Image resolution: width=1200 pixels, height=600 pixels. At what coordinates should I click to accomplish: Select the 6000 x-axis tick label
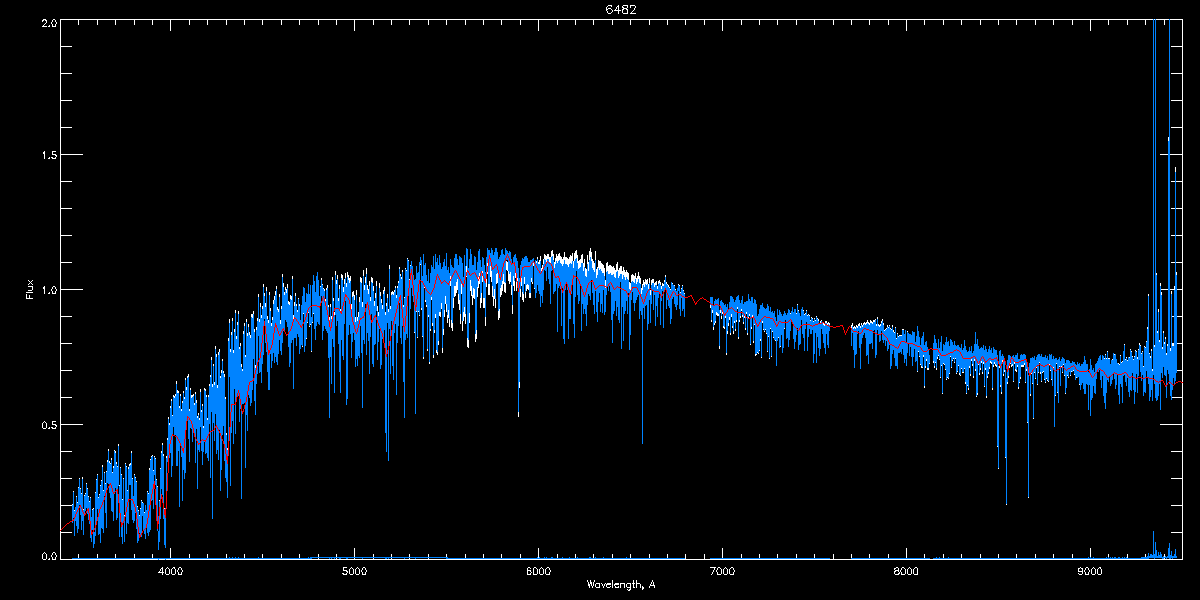538,572
